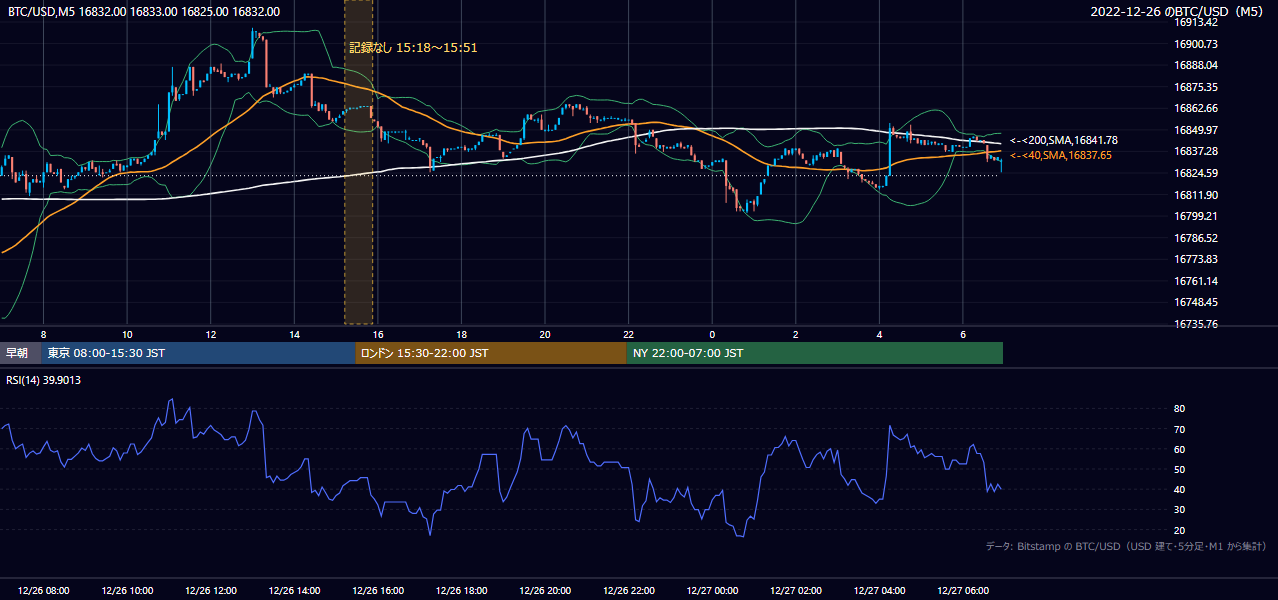
Task: Click hour tick 16 under price chart
Action: point(377,334)
